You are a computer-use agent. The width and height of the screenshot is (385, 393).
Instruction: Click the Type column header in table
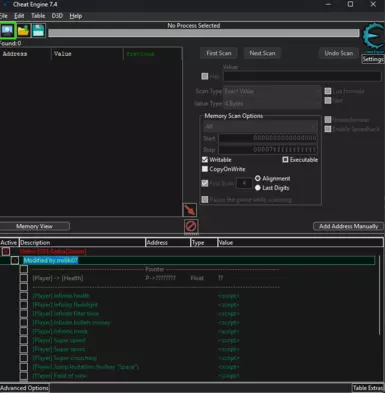pos(204,242)
